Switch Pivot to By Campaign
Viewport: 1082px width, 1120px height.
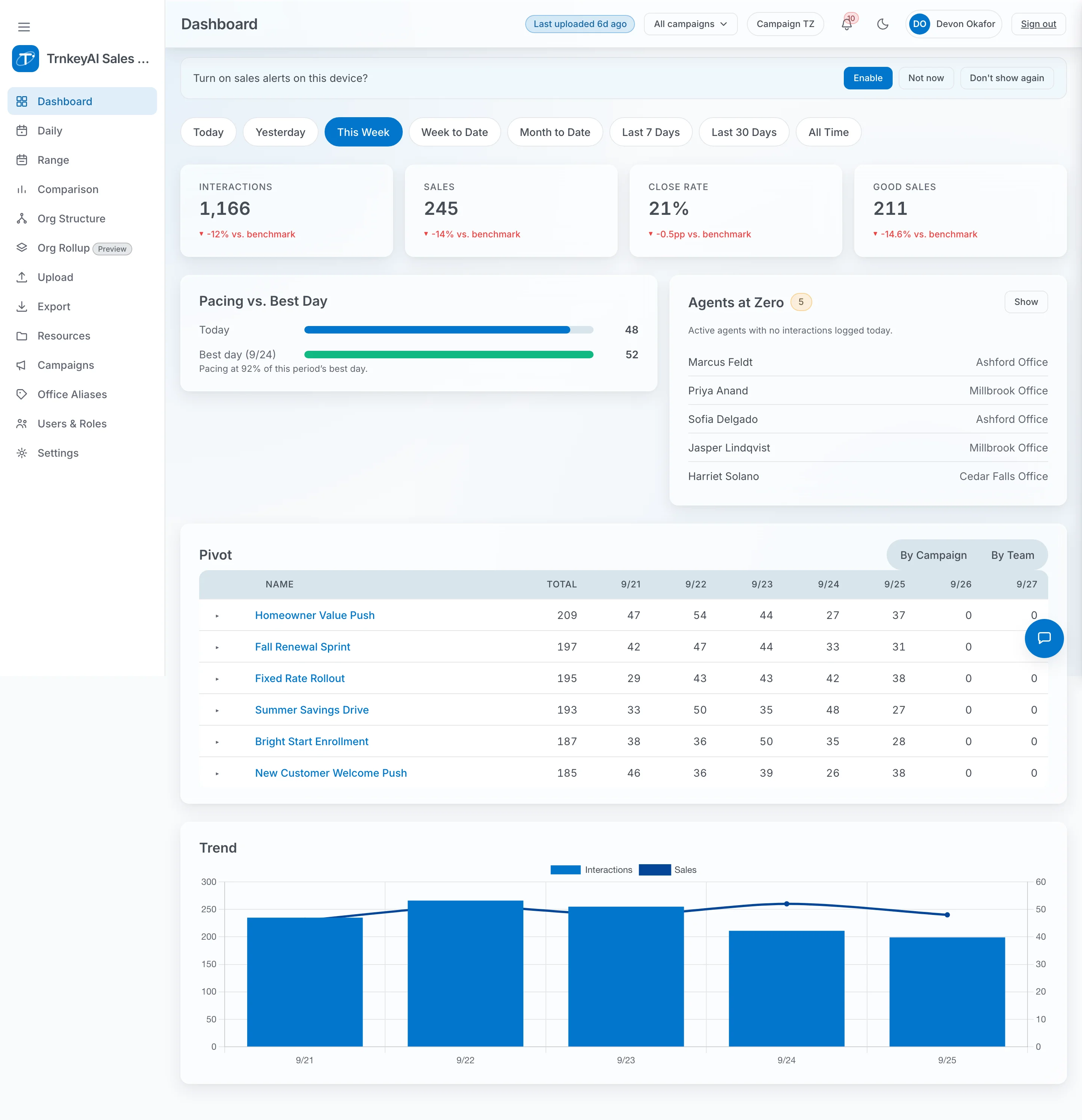pyautogui.click(x=933, y=555)
